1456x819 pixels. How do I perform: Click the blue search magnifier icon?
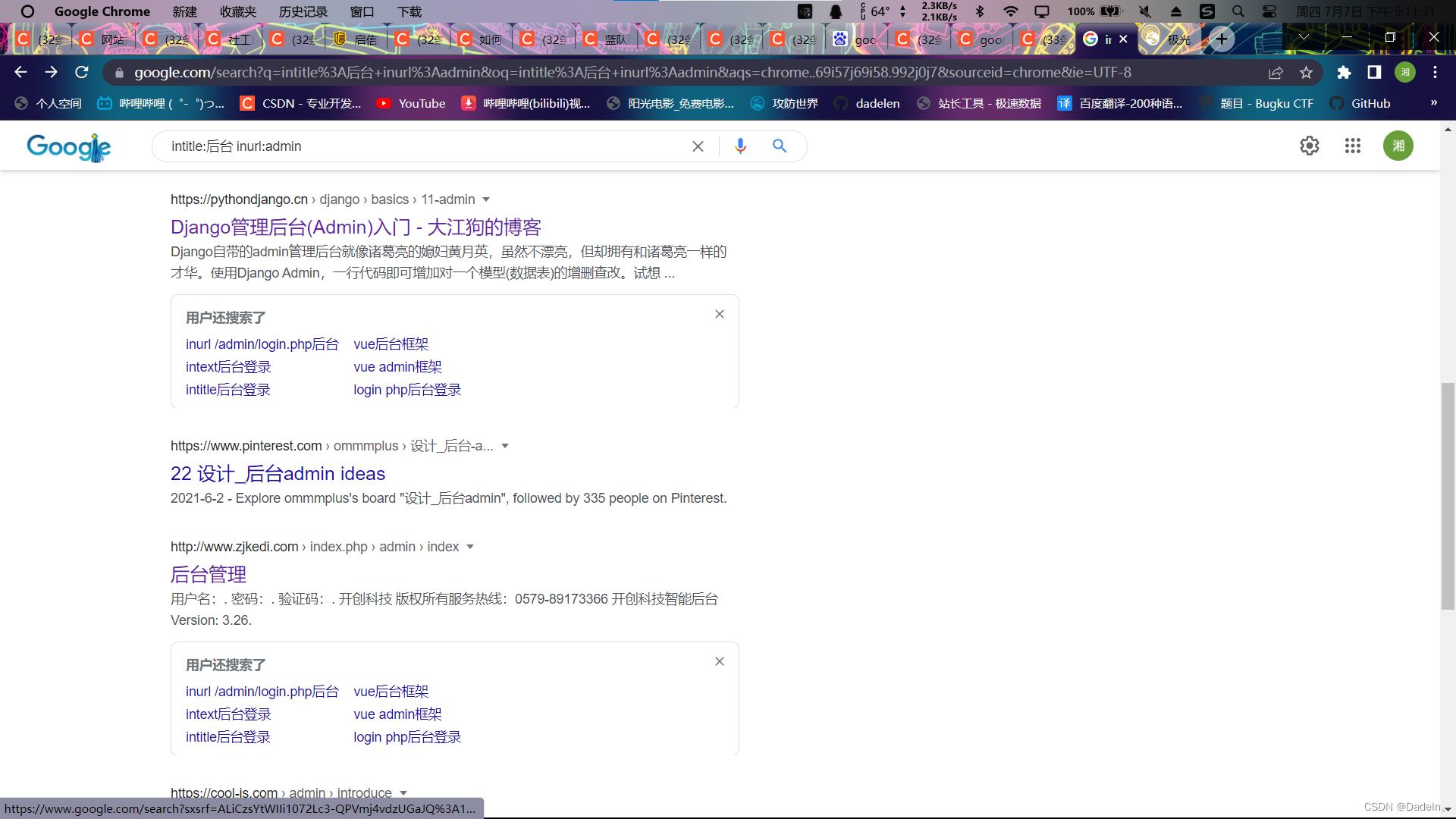[779, 146]
